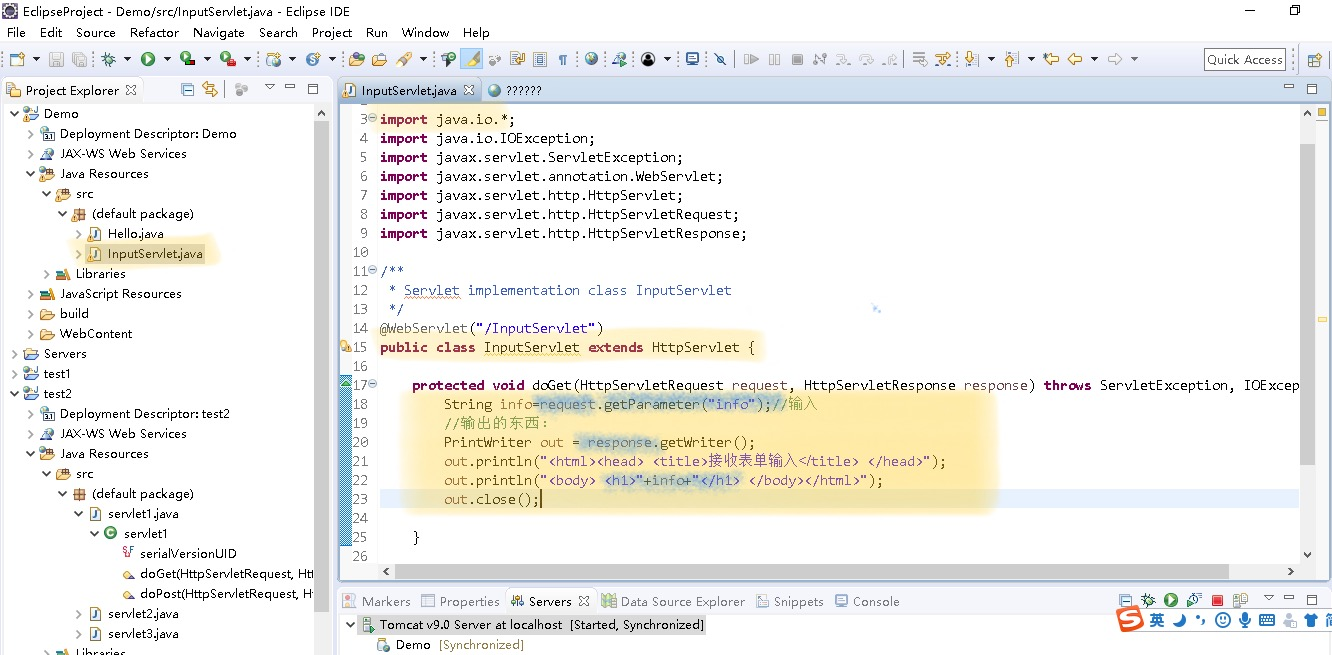Expand the Hello.java tree node
The image size is (1332, 655).
pos(78,233)
